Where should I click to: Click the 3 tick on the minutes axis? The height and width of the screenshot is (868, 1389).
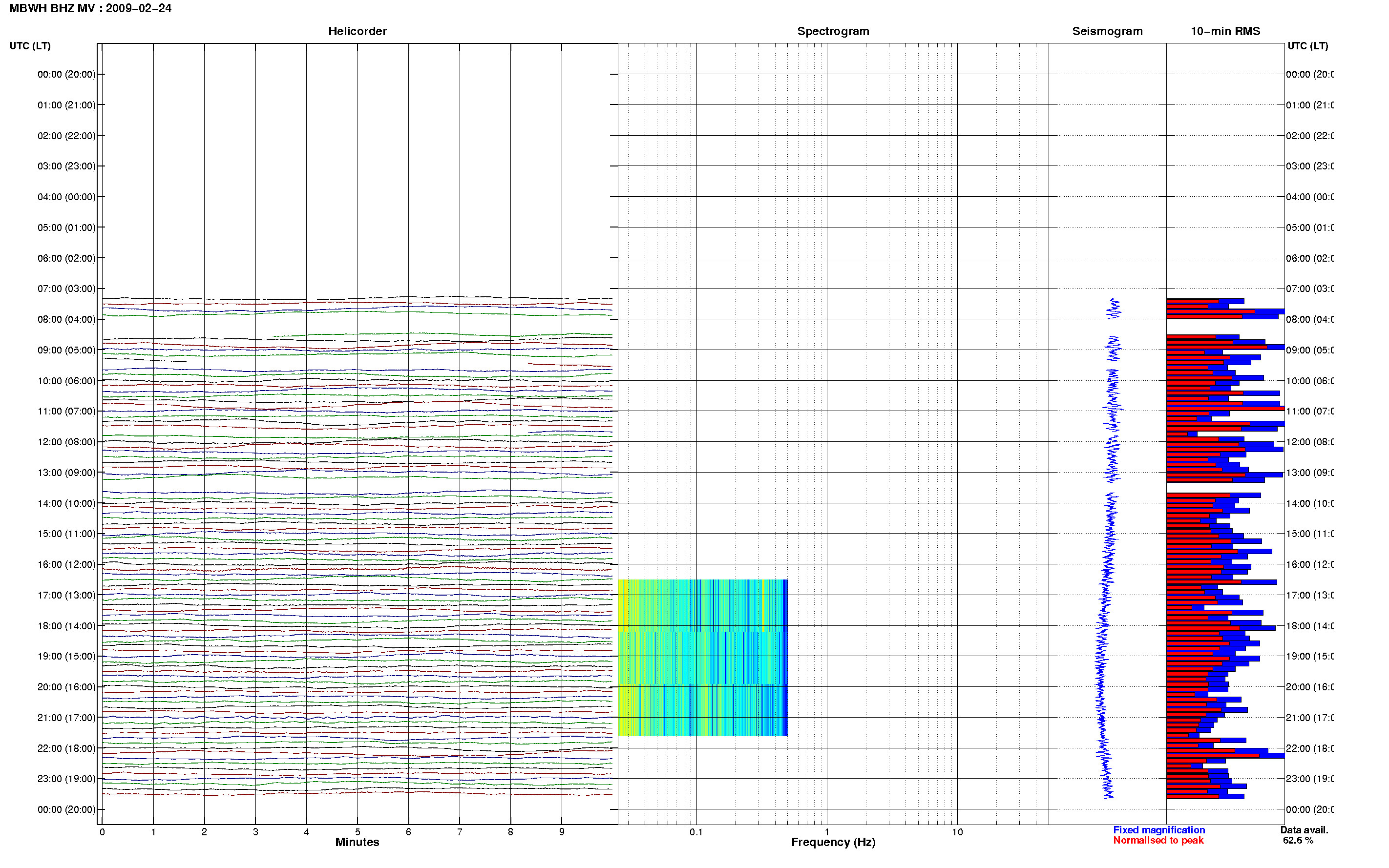coord(255,832)
